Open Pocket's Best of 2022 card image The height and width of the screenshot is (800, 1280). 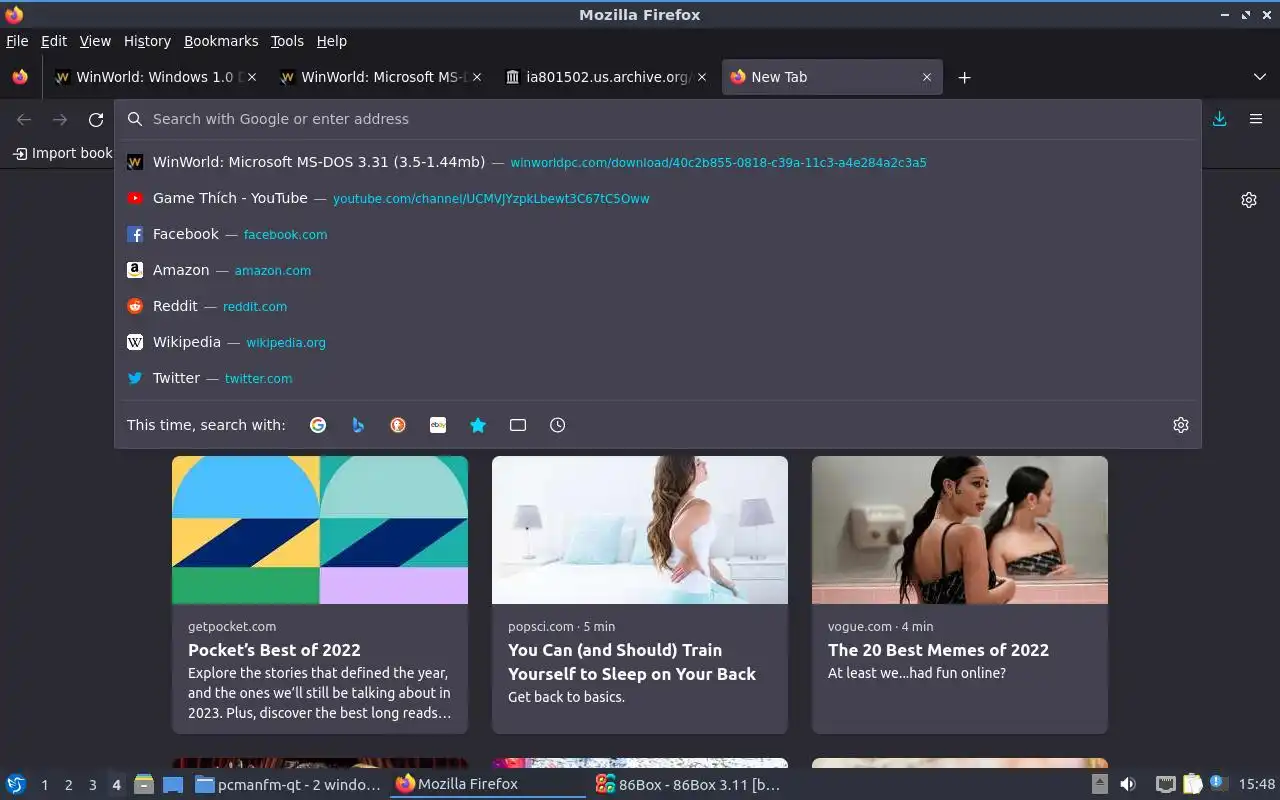320,530
